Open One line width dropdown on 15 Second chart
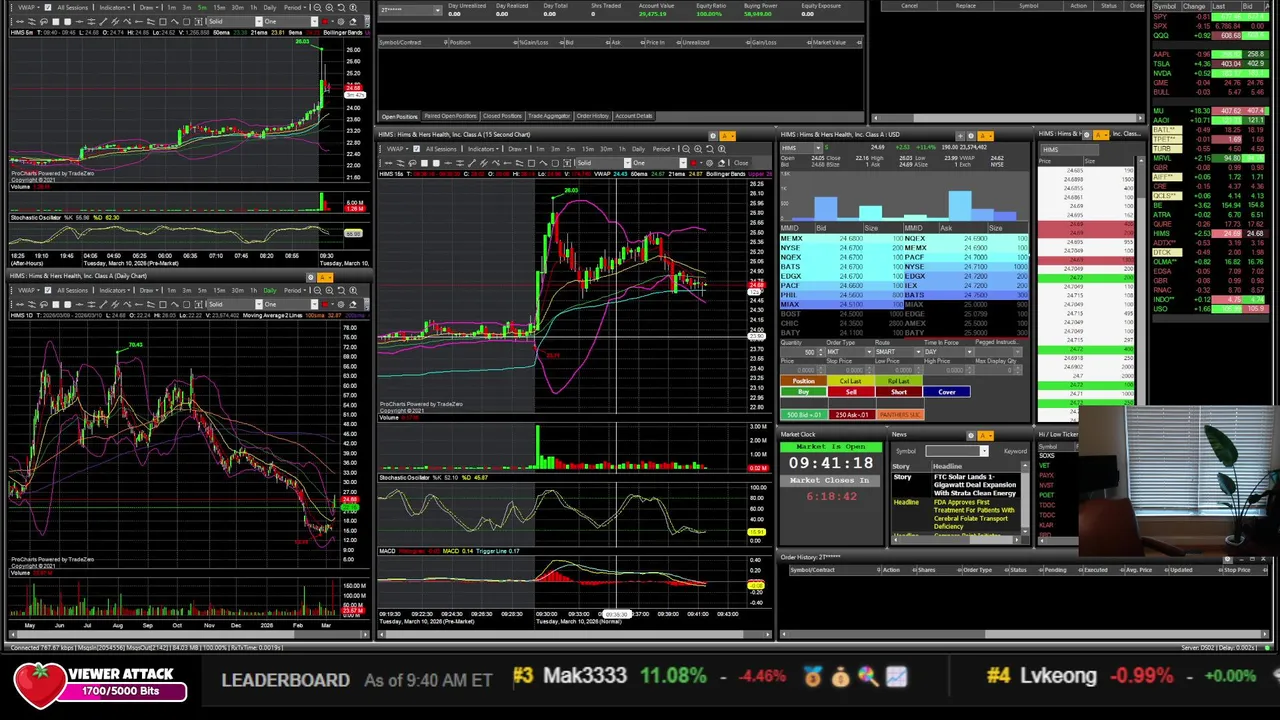 click(682, 163)
